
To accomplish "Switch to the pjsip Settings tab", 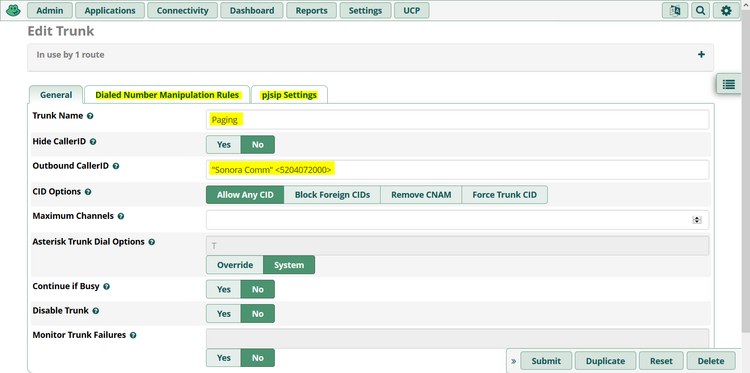I will click(289, 95).
